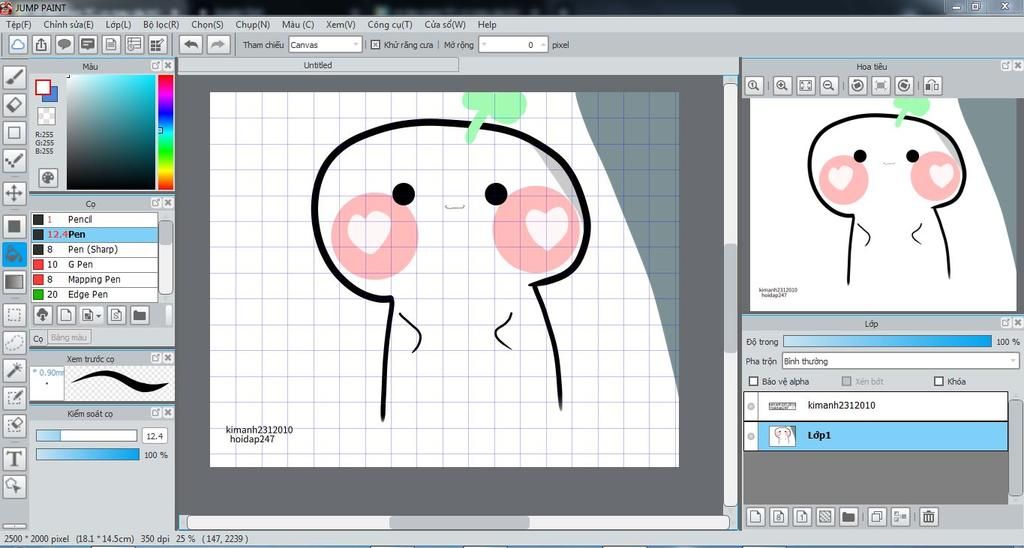Image resolution: width=1024 pixels, height=548 pixels.
Task: Open the color palette icon in Màu panel
Action: coord(48,177)
